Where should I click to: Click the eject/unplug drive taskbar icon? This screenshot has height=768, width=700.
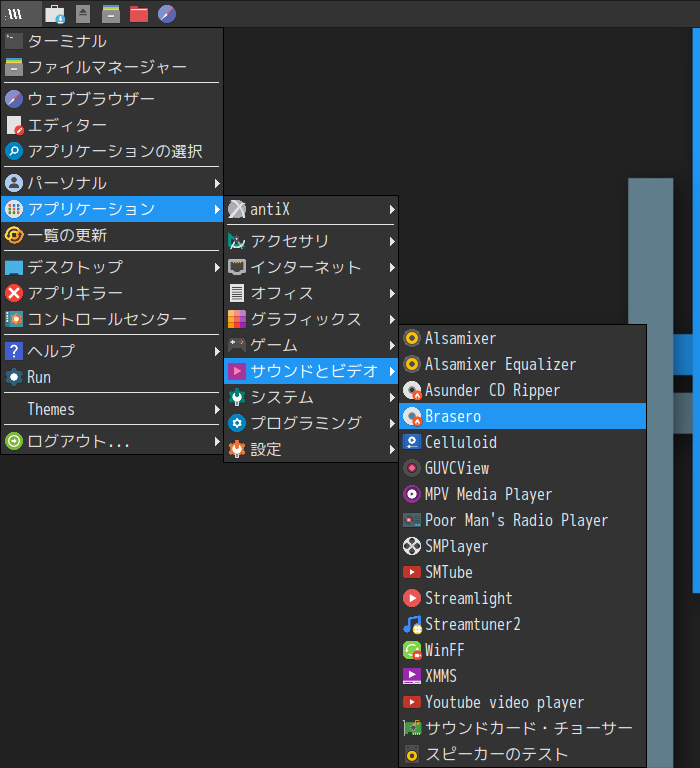click(83, 14)
